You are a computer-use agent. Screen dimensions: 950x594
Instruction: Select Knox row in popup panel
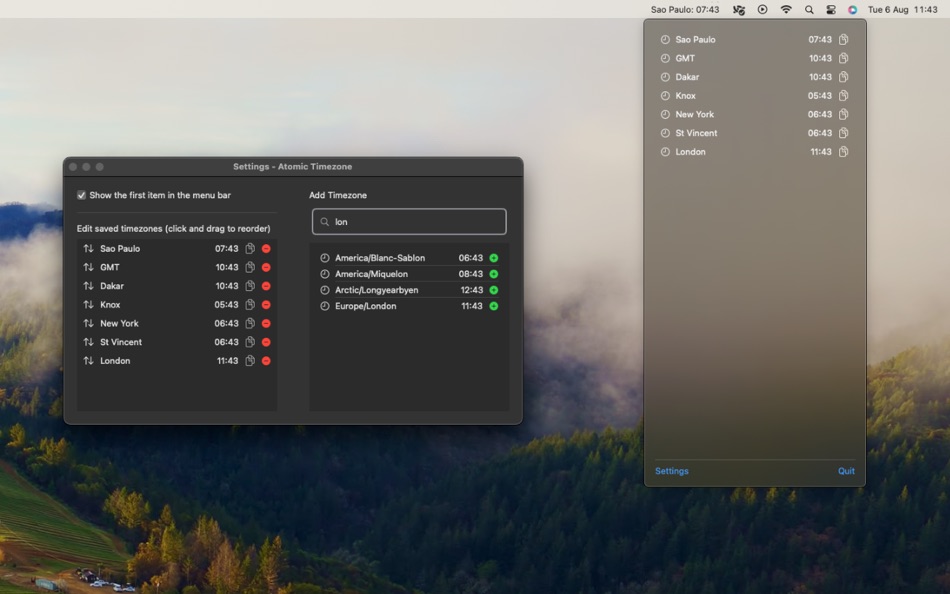[x=754, y=96]
